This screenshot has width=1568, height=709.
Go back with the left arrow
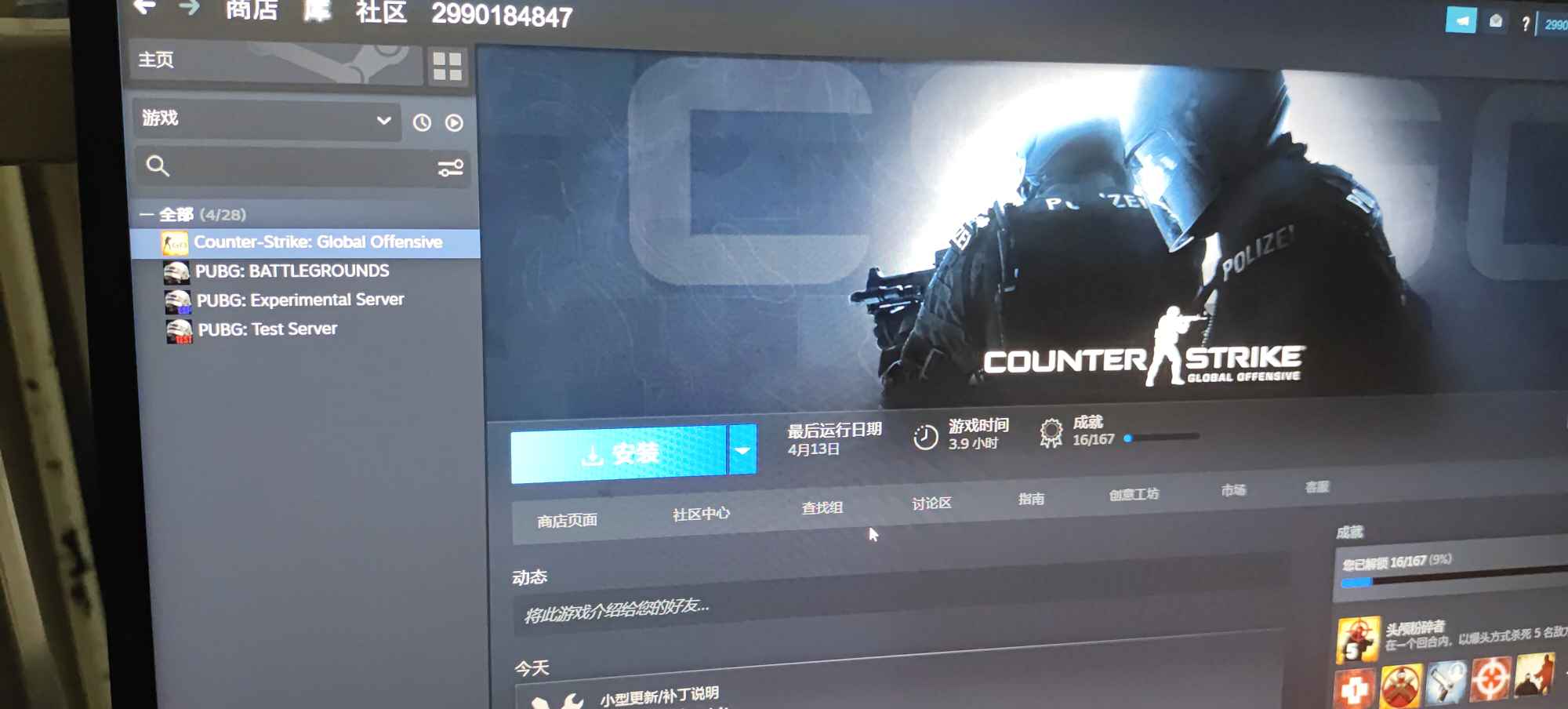pyautogui.click(x=145, y=7)
